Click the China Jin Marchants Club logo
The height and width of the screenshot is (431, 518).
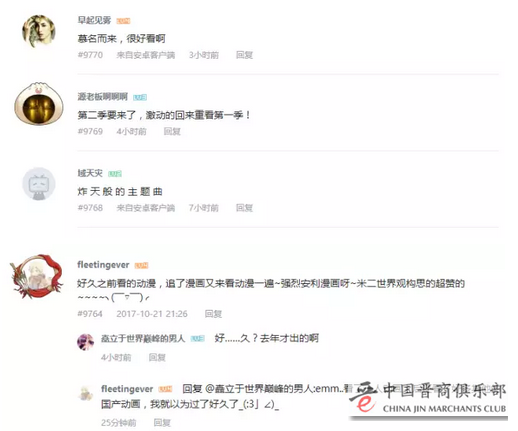429,399
